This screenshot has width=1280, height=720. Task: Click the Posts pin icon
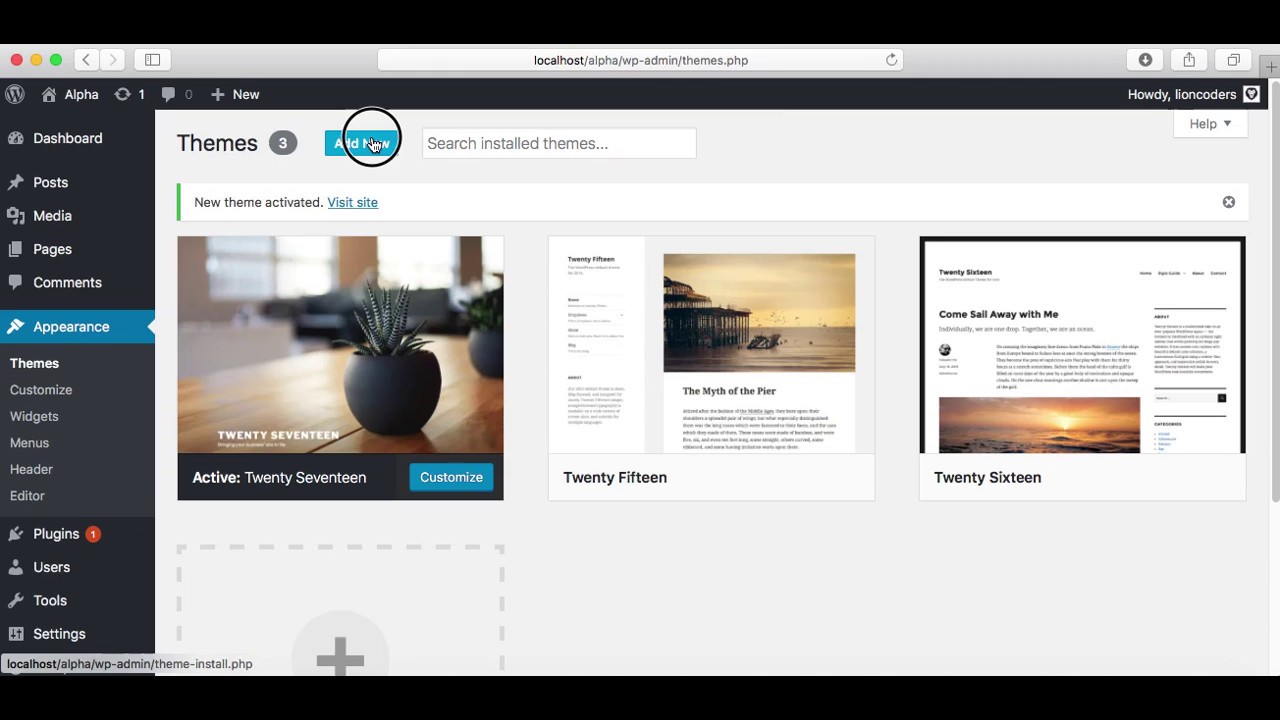click(x=16, y=182)
